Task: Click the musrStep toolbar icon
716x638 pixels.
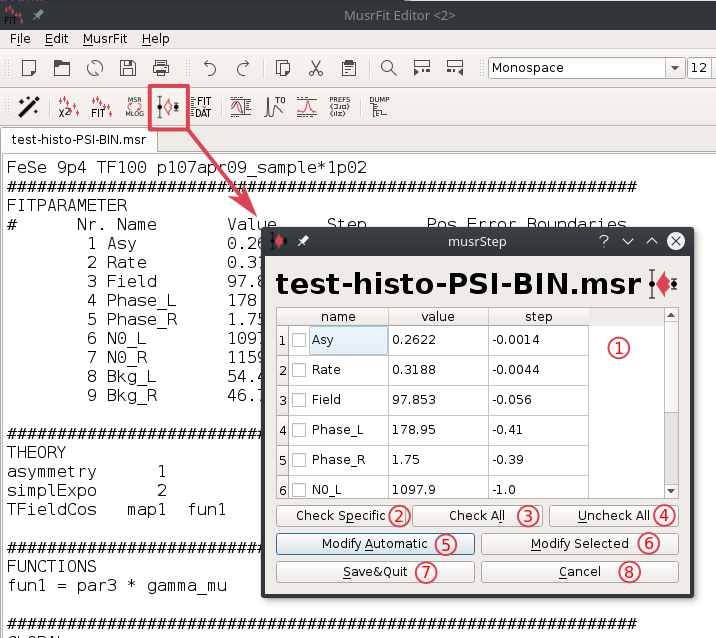Action: click(168, 106)
